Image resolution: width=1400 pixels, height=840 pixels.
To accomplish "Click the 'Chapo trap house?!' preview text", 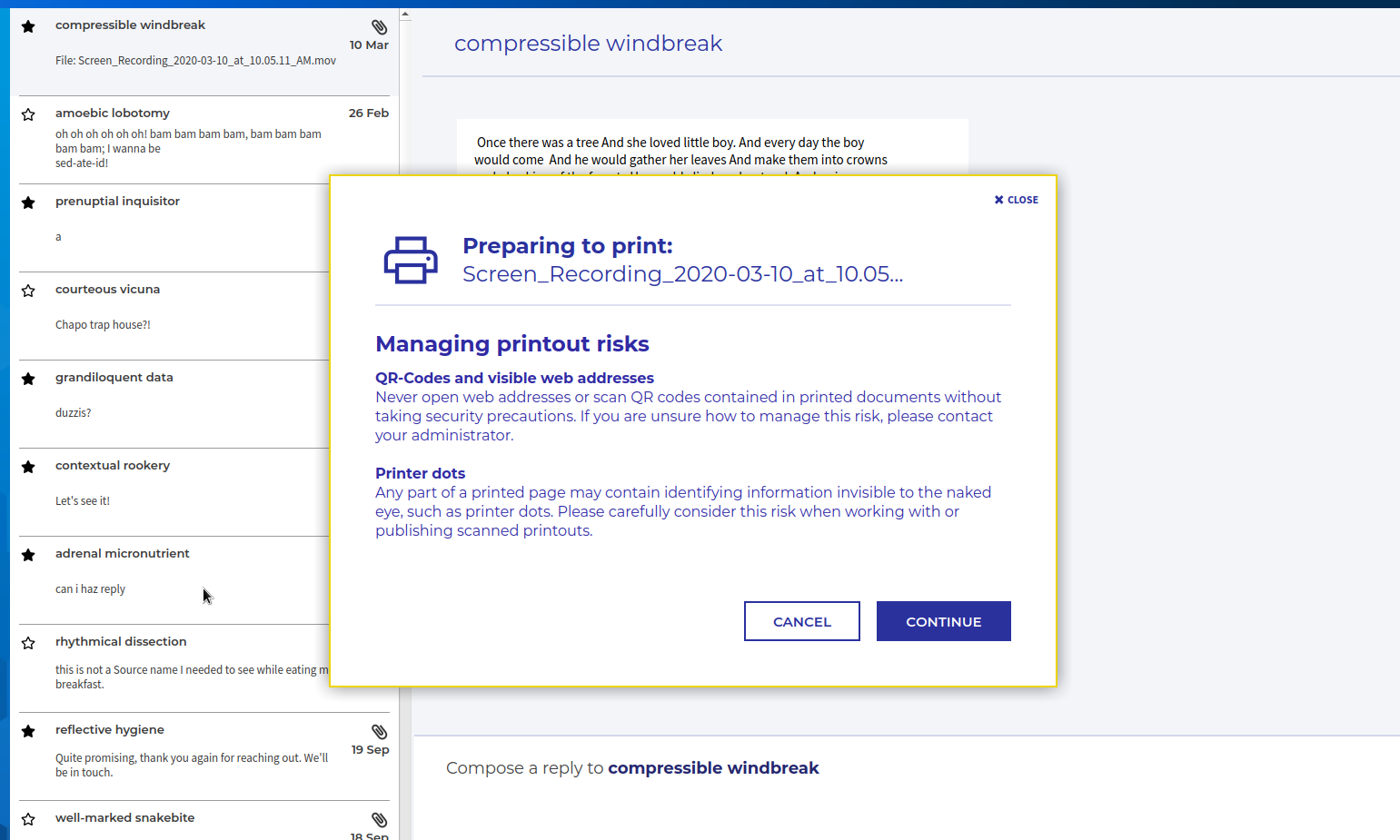I will coord(103,325).
